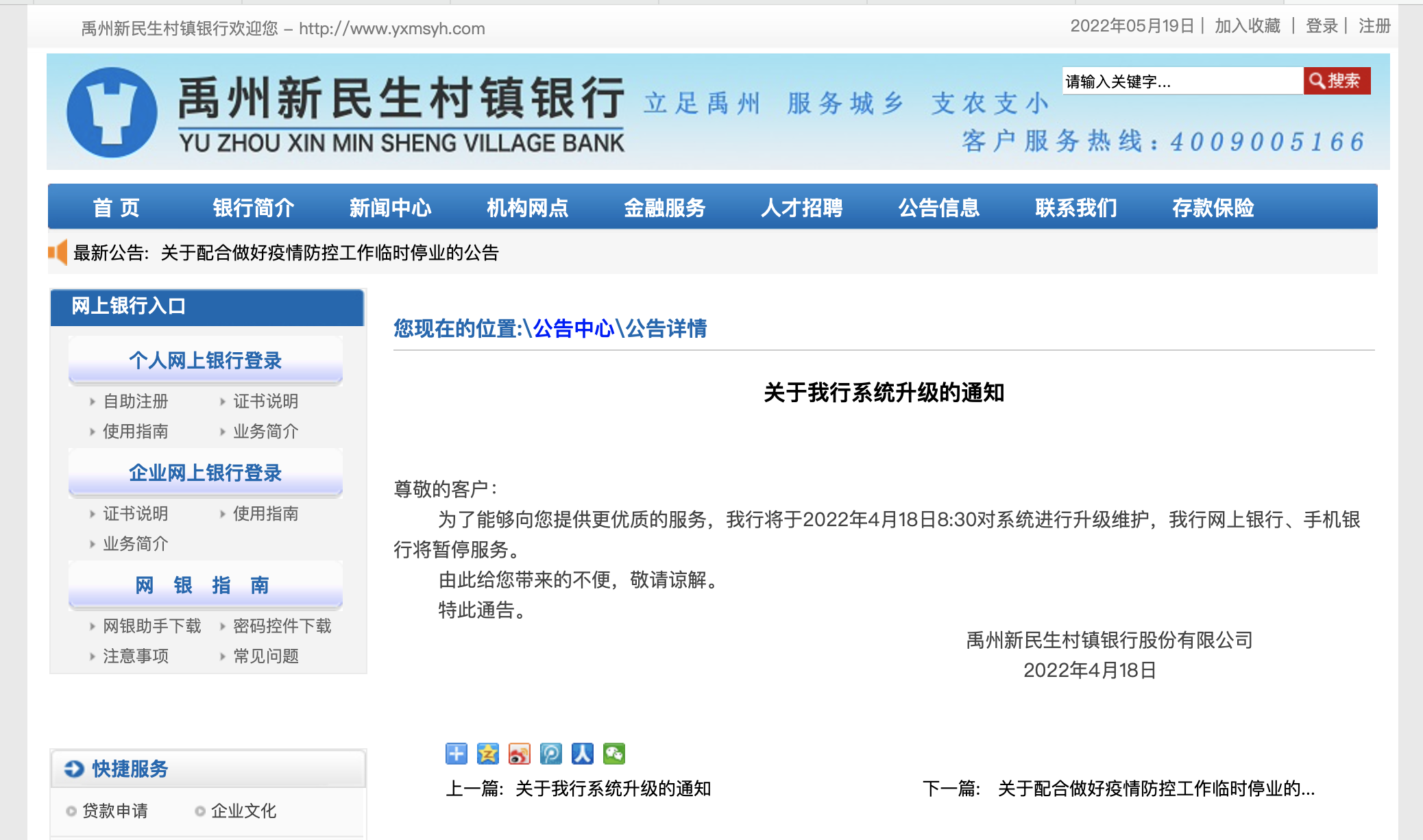
Task: Open the 金融服务 navigation menu
Action: (x=664, y=208)
